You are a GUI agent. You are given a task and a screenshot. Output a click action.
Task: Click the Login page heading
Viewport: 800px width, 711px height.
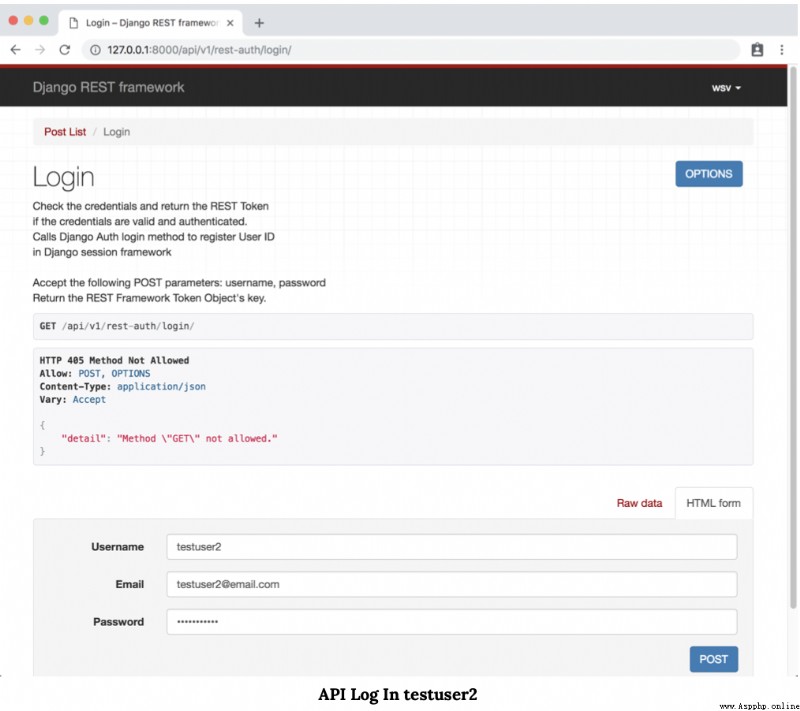(x=63, y=177)
